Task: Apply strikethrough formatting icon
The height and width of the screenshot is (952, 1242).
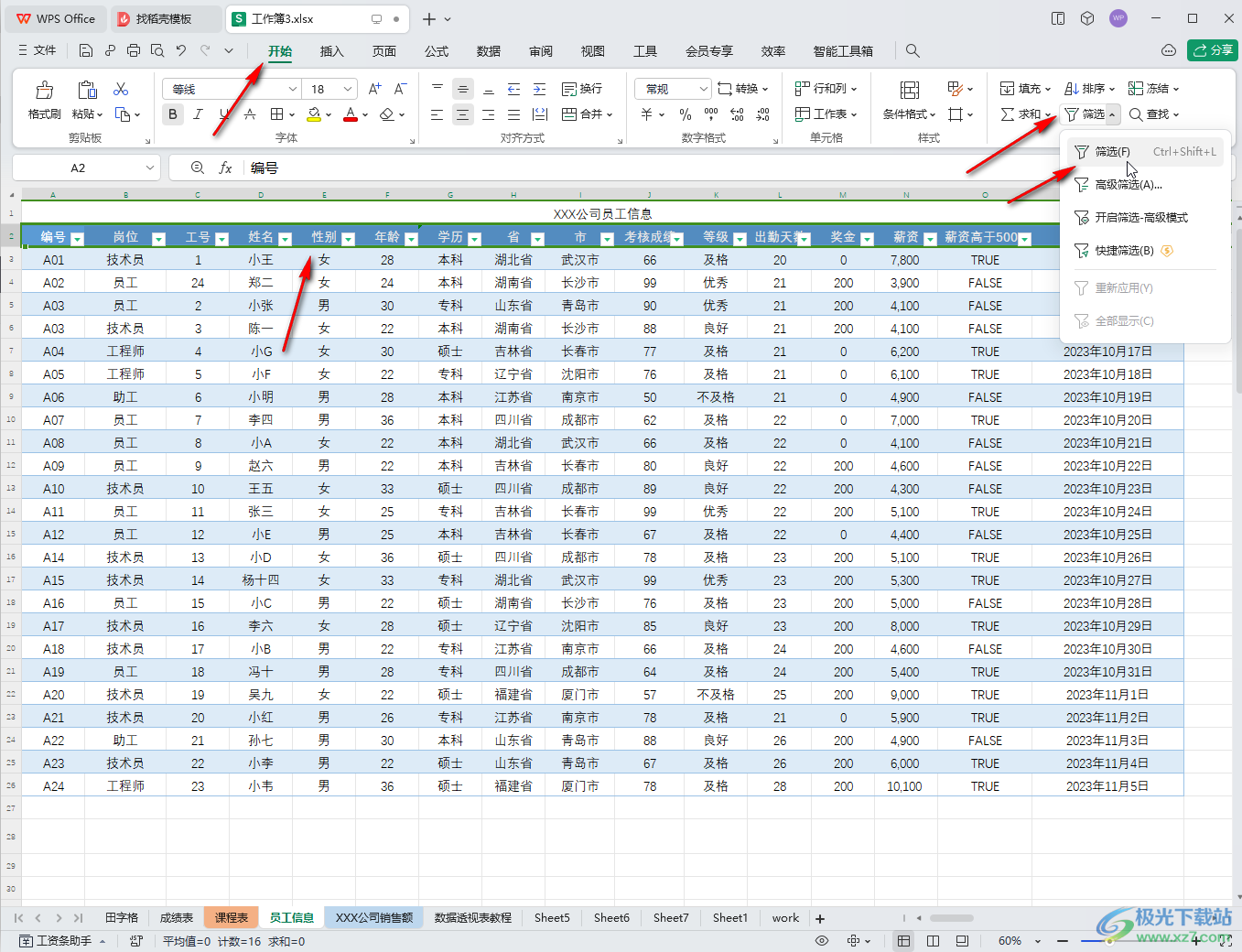Action: pos(250,114)
